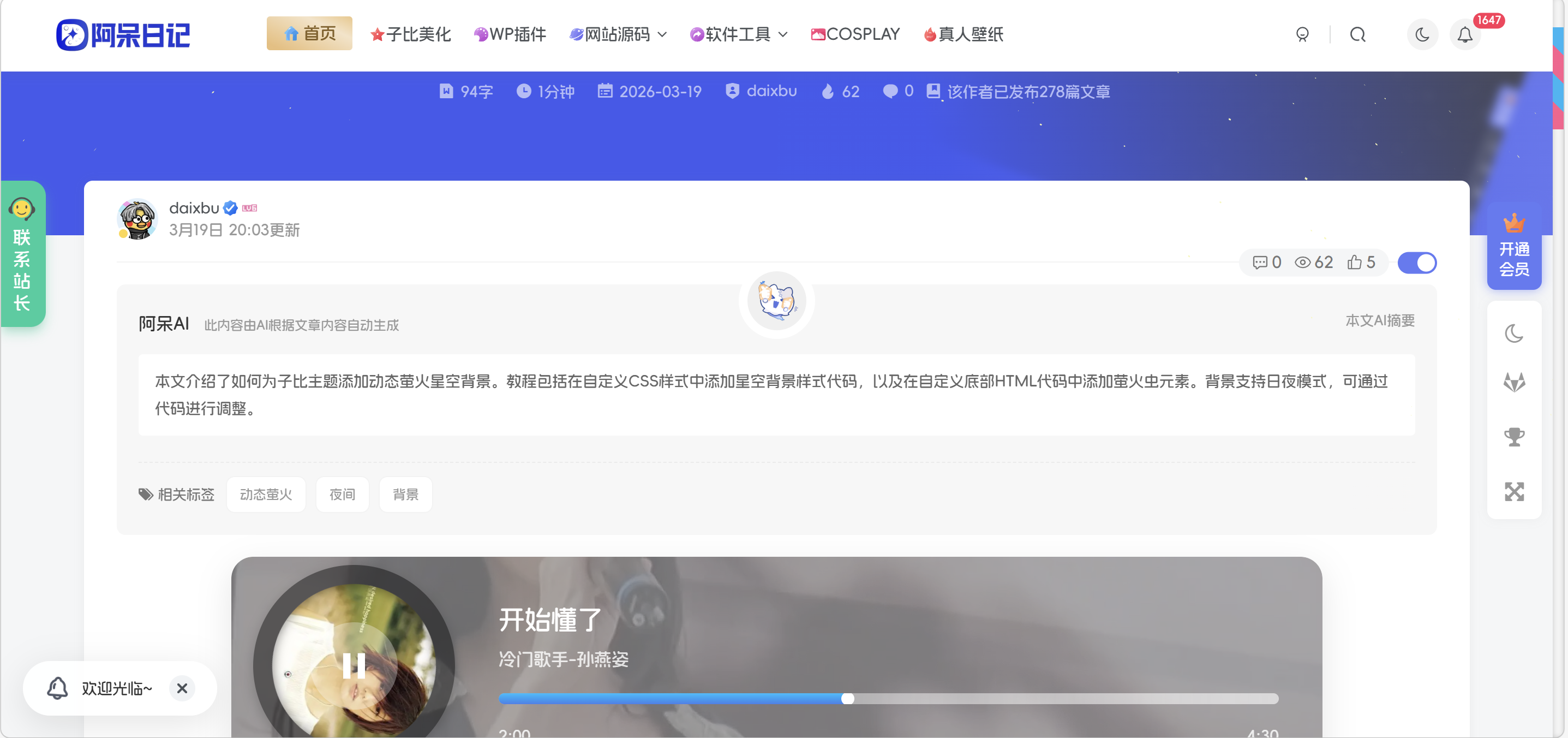
Task: Open the site search
Action: pyautogui.click(x=1358, y=35)
